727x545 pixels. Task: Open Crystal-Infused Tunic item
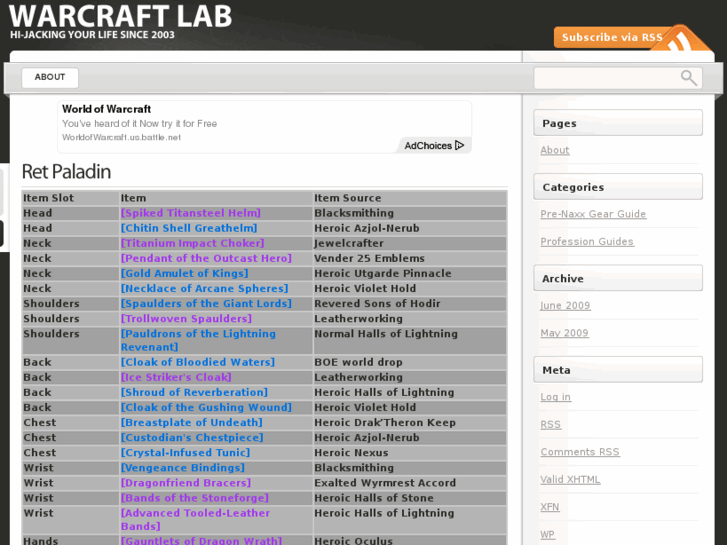pos(185,453)
